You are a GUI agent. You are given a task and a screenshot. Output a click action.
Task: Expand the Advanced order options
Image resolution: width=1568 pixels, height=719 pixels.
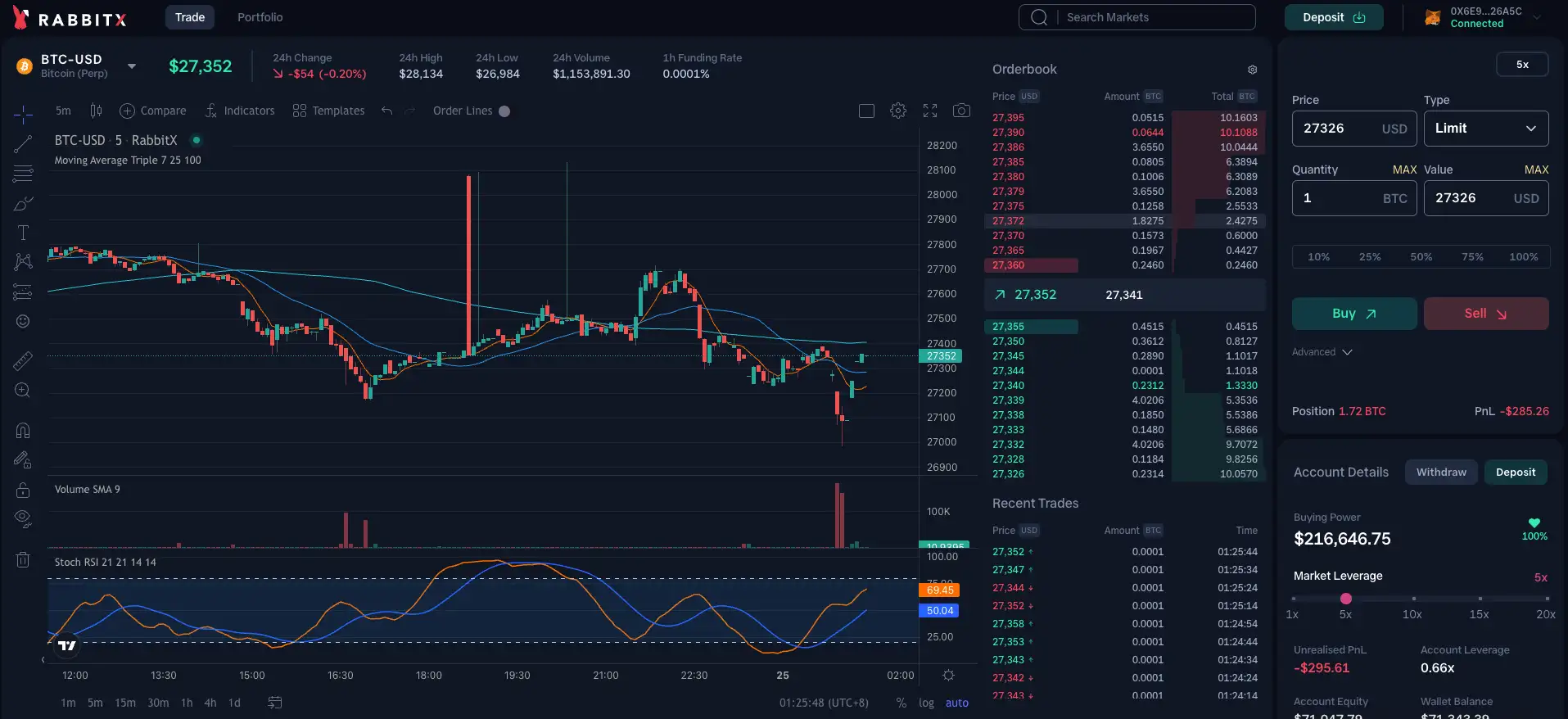(x=1322, y=352)
